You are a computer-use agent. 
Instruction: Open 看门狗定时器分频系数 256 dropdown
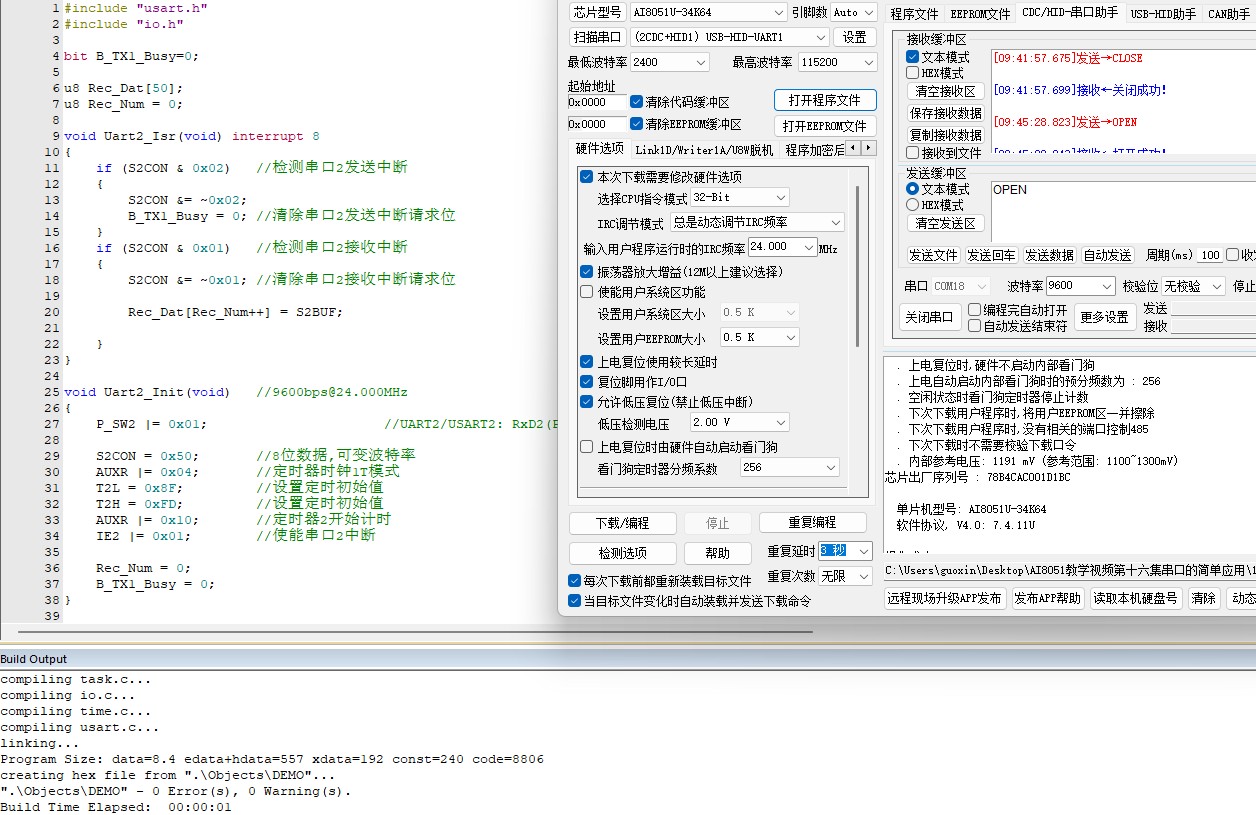[x=790, y=468]
